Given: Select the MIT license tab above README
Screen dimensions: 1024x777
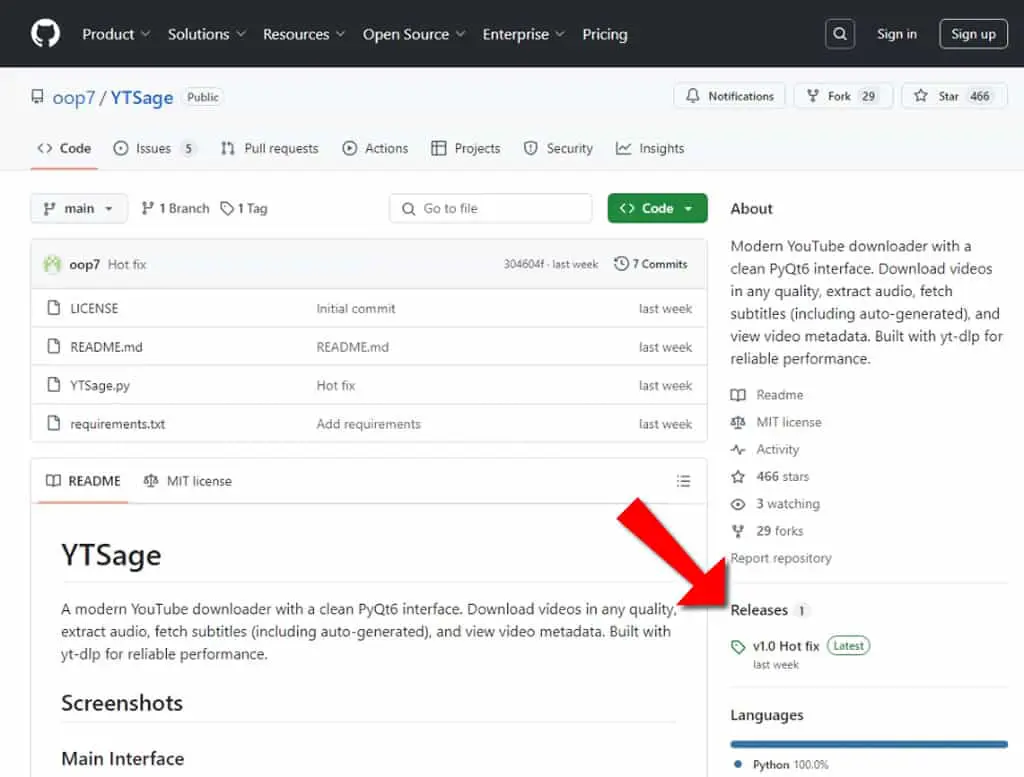Looking at the screenshot, I should point(188,481).
